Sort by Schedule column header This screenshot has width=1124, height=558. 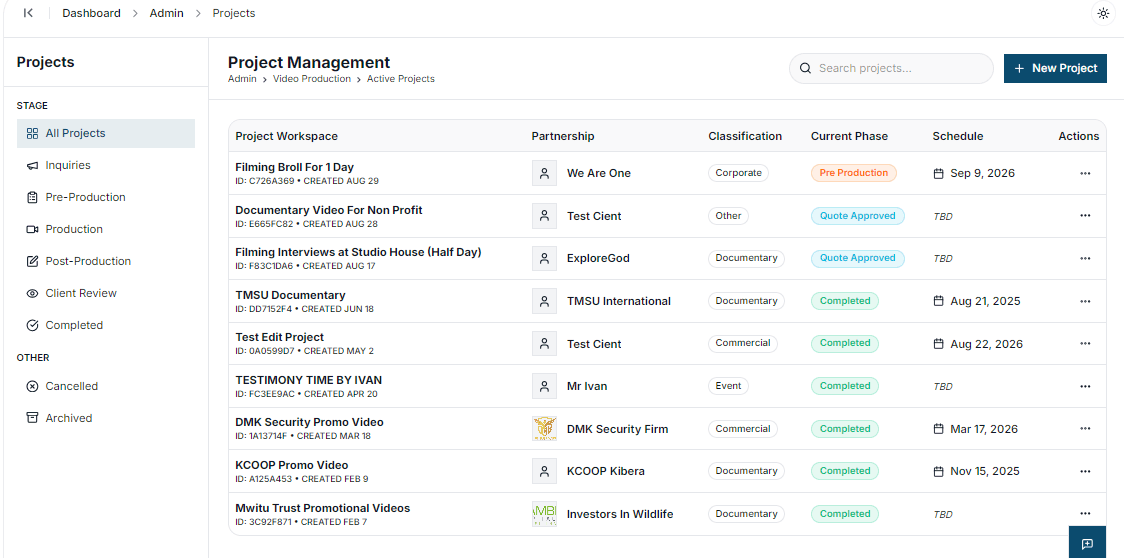[958, 136]
